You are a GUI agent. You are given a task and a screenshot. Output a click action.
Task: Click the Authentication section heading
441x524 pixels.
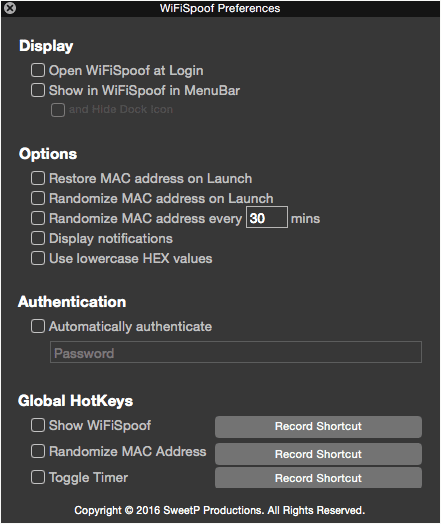tap(72, 301)
